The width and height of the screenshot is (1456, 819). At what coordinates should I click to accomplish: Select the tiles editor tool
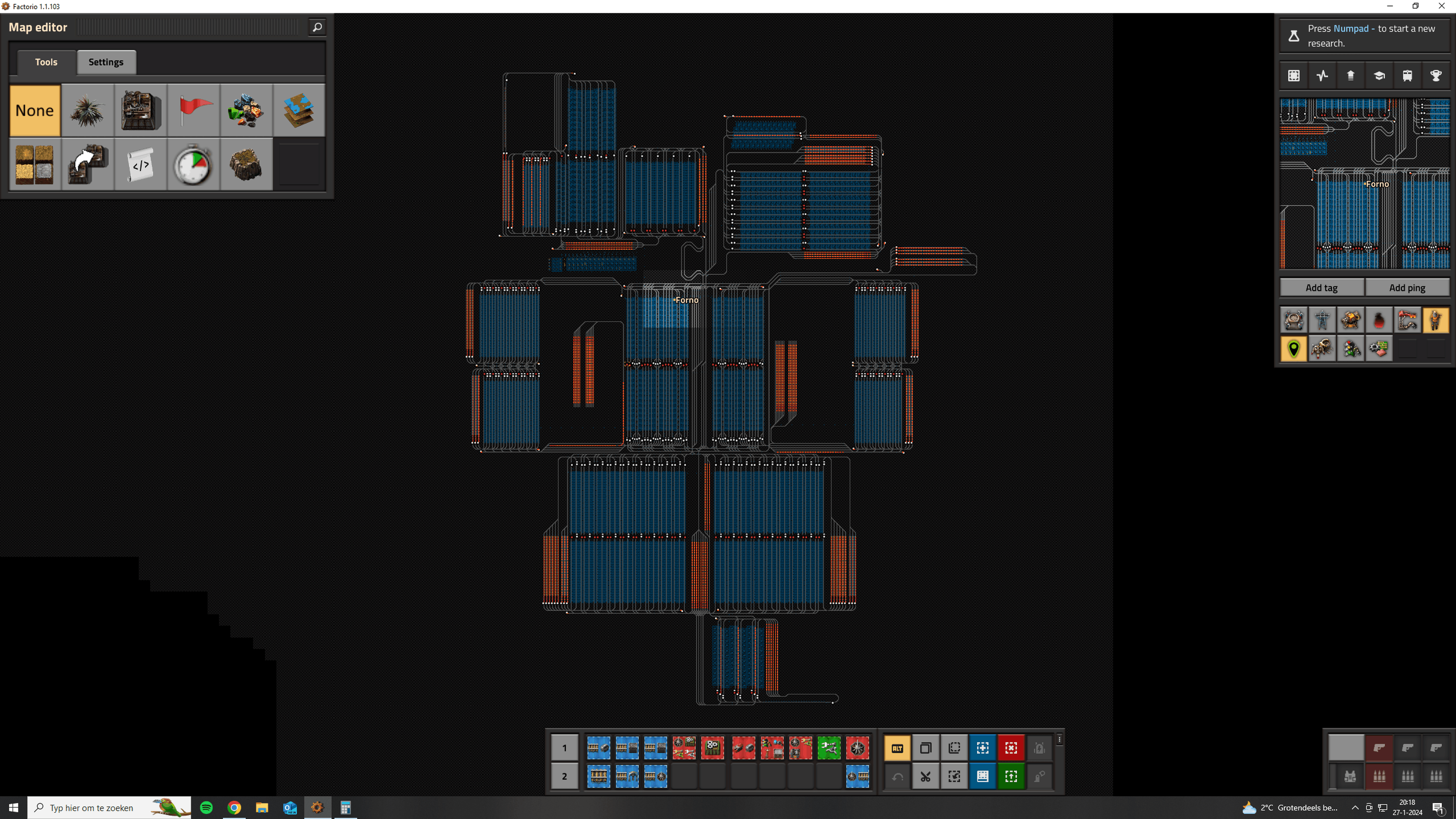pos(35,164)
